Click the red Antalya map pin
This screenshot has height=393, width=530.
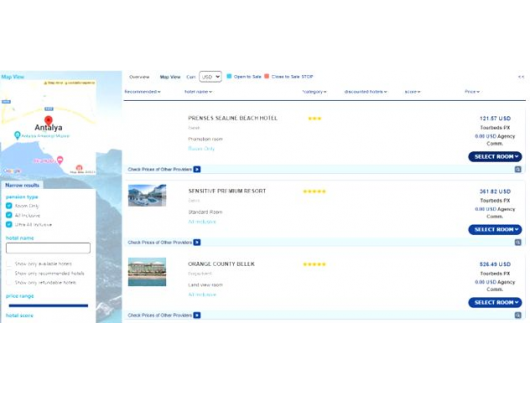pyautogui.click(x=49, y=121)
